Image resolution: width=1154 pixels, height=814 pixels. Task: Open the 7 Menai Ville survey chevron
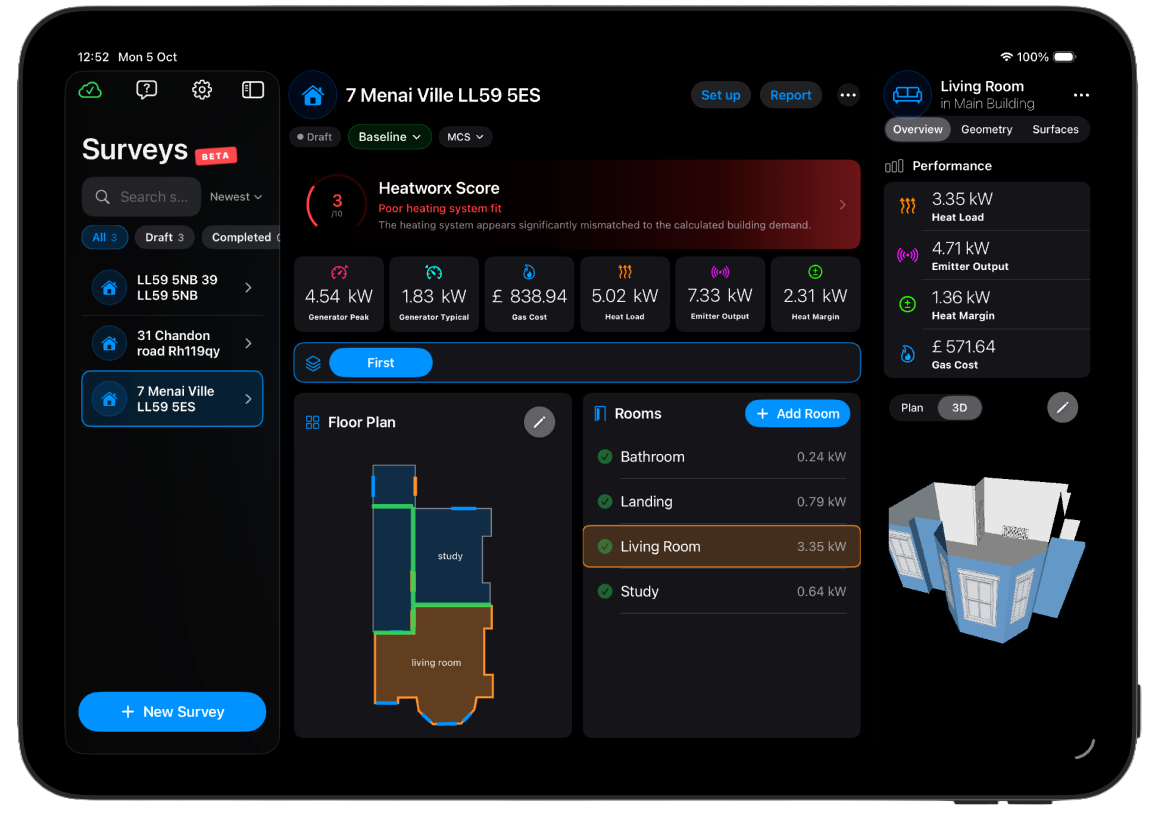click(x=248, y=399)
